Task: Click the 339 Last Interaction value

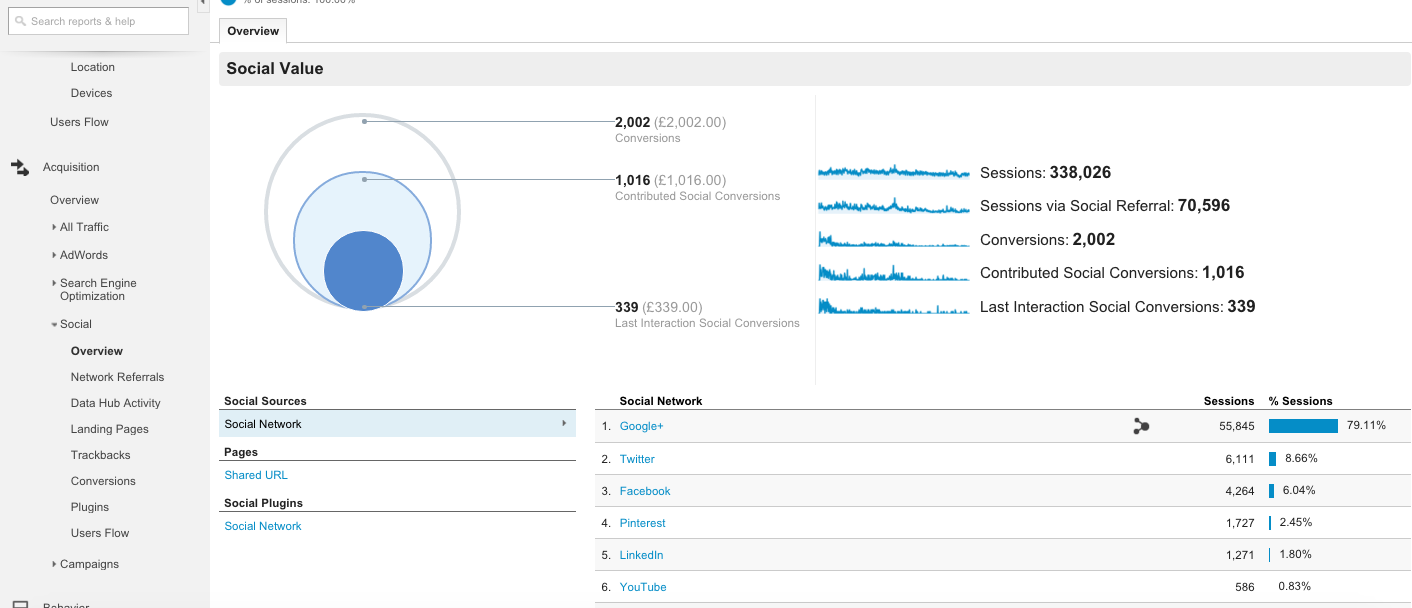Action: click(627, 307)
